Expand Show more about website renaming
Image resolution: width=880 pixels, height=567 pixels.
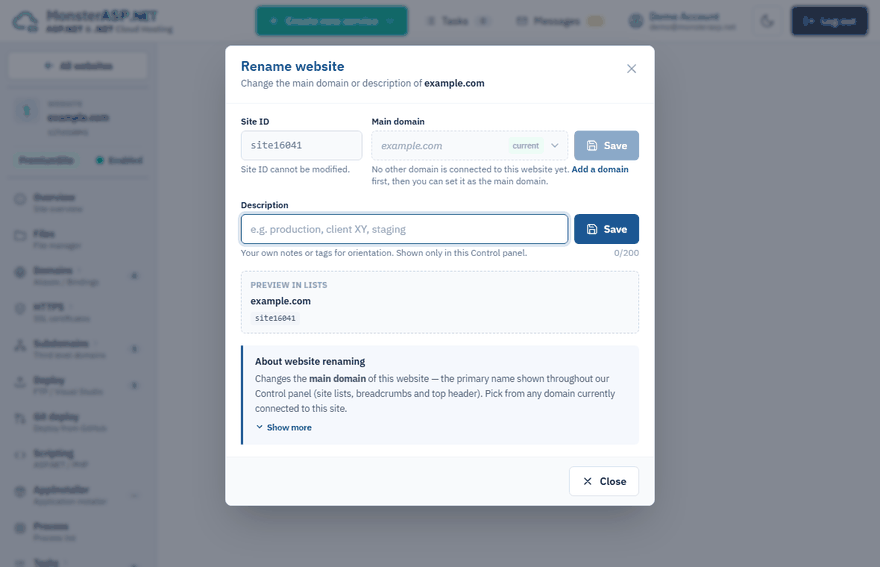tap(283, 427)
